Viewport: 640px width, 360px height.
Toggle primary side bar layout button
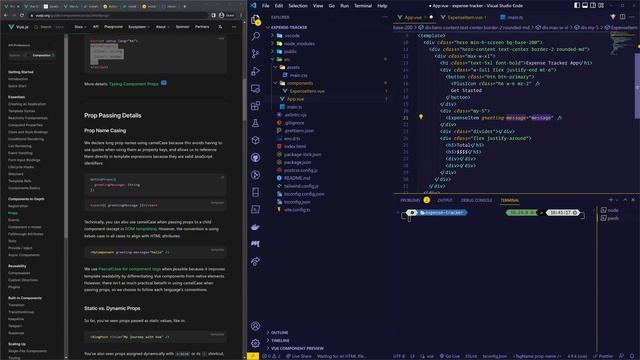[x=577, y=6]
